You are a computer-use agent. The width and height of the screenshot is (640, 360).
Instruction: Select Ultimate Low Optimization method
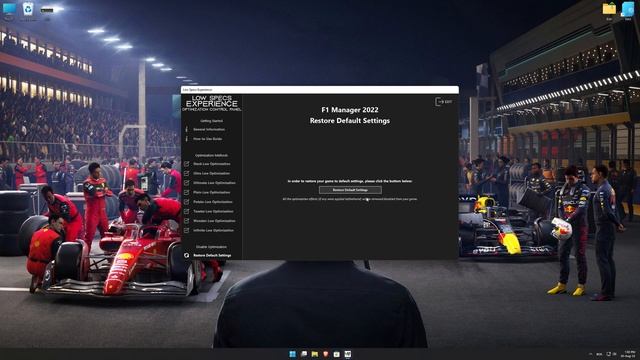214,183
